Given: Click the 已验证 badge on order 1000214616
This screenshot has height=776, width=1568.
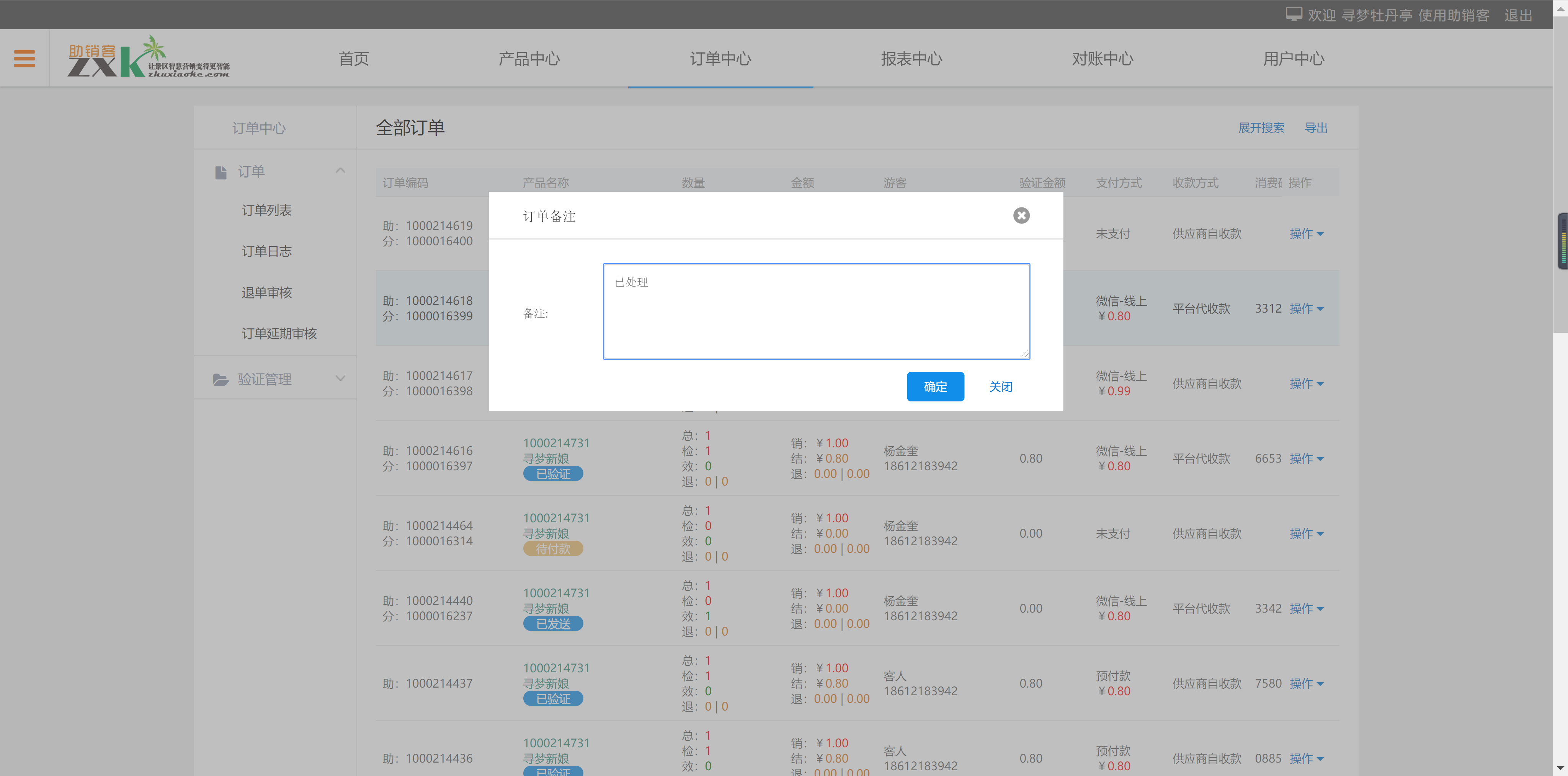Looking at the screenshot, I should (553, 473).
